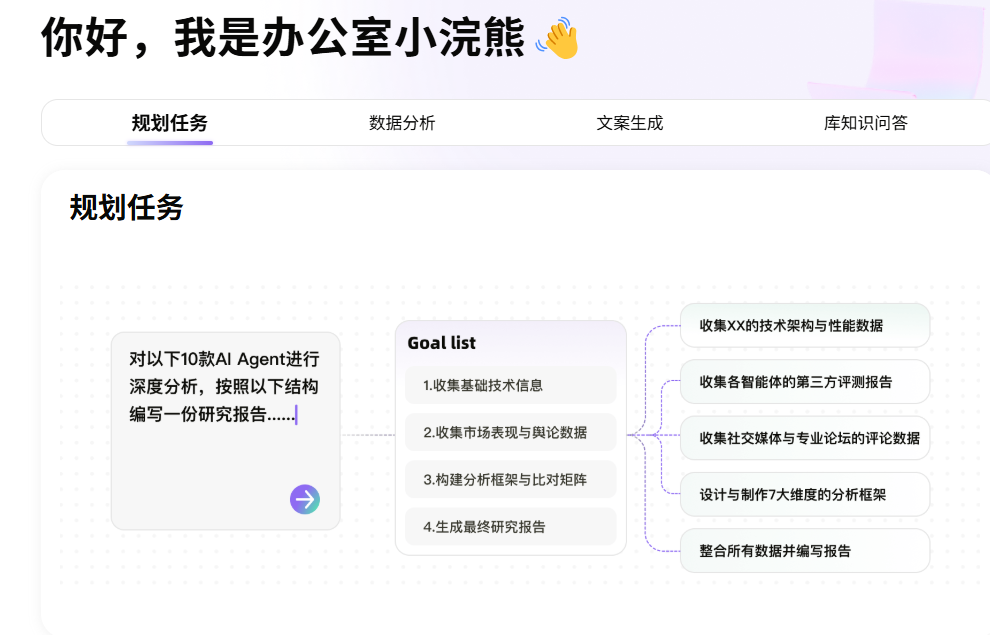Click the waving hand emoji
Image resolution: width=990 pixels, height=635 pixels.
(x=558, y=37)
